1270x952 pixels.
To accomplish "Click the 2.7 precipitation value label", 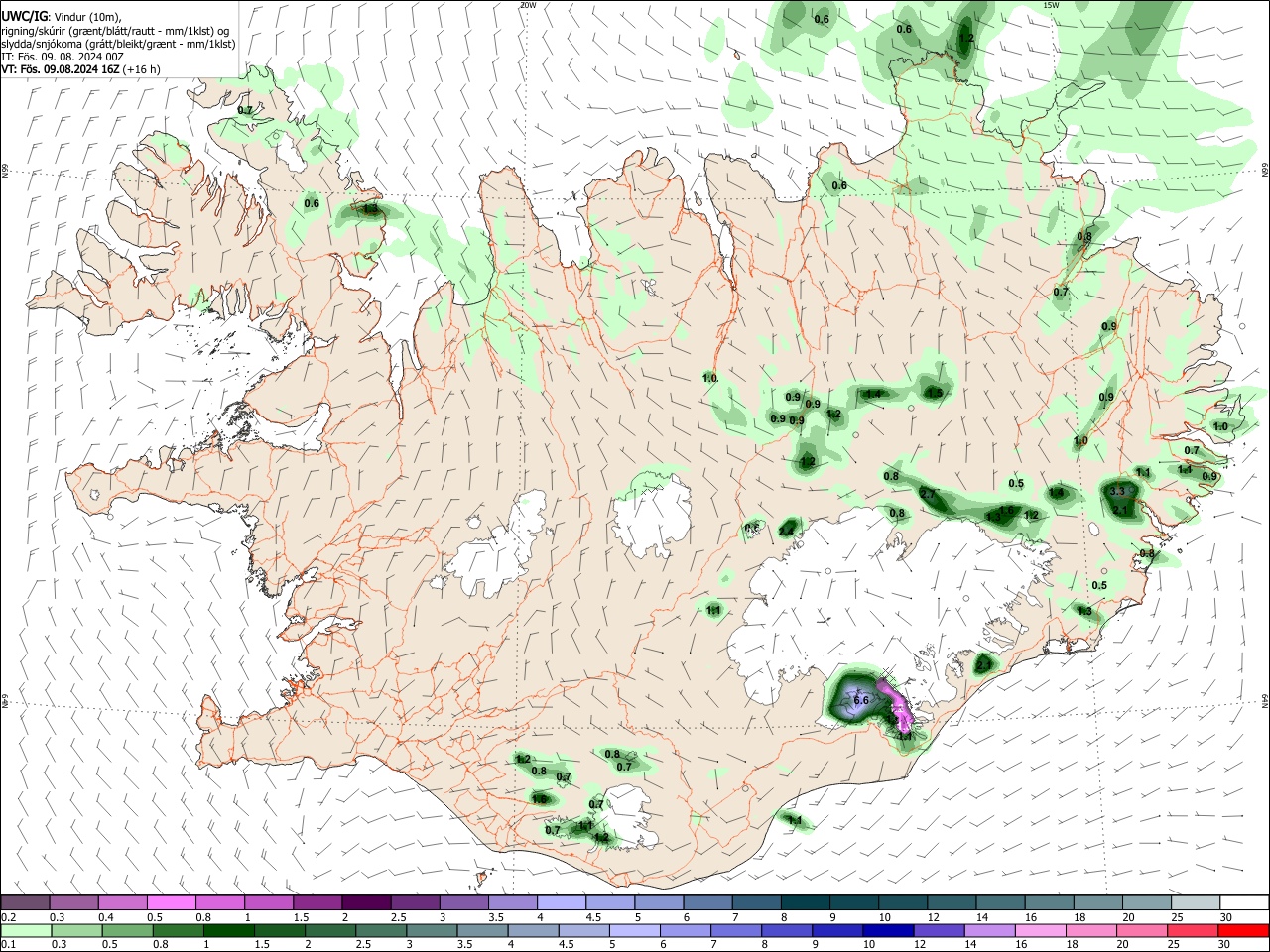I will [x=928, y=494].
